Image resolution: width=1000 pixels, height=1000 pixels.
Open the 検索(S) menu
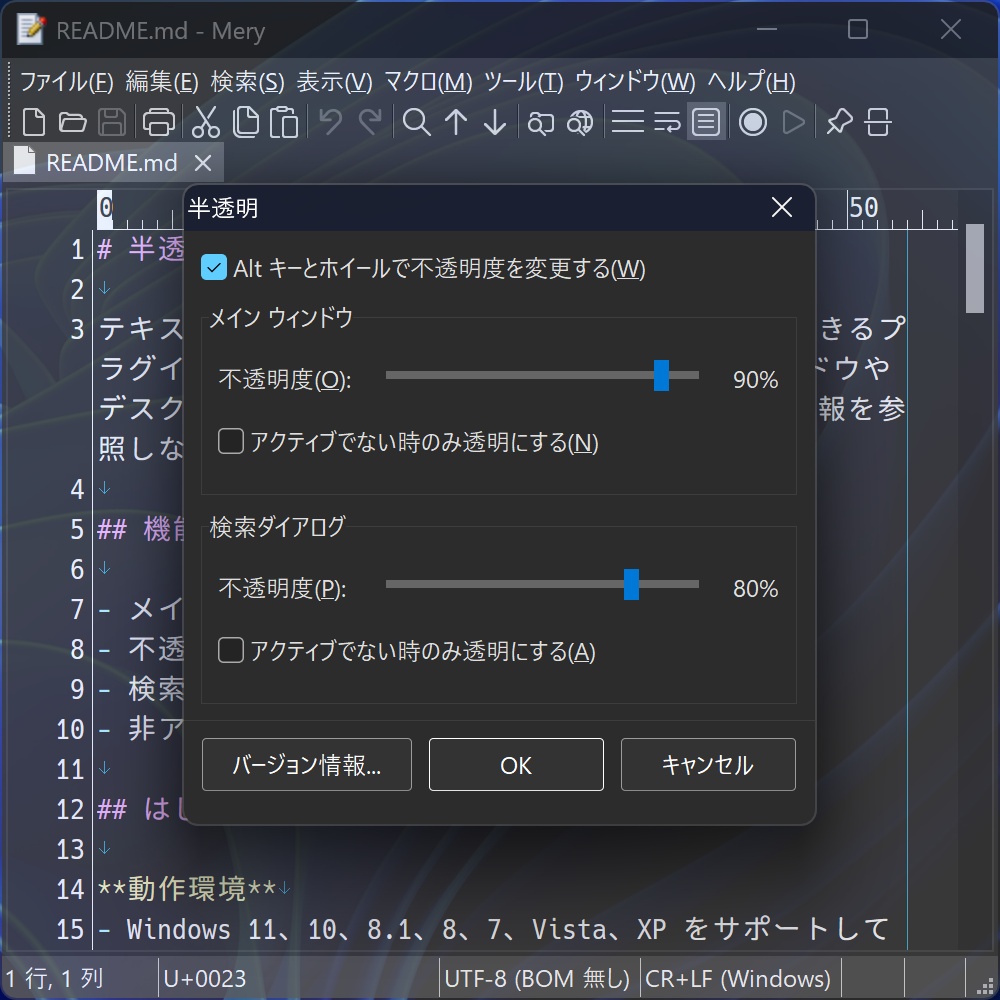click(x=247, y=82)
